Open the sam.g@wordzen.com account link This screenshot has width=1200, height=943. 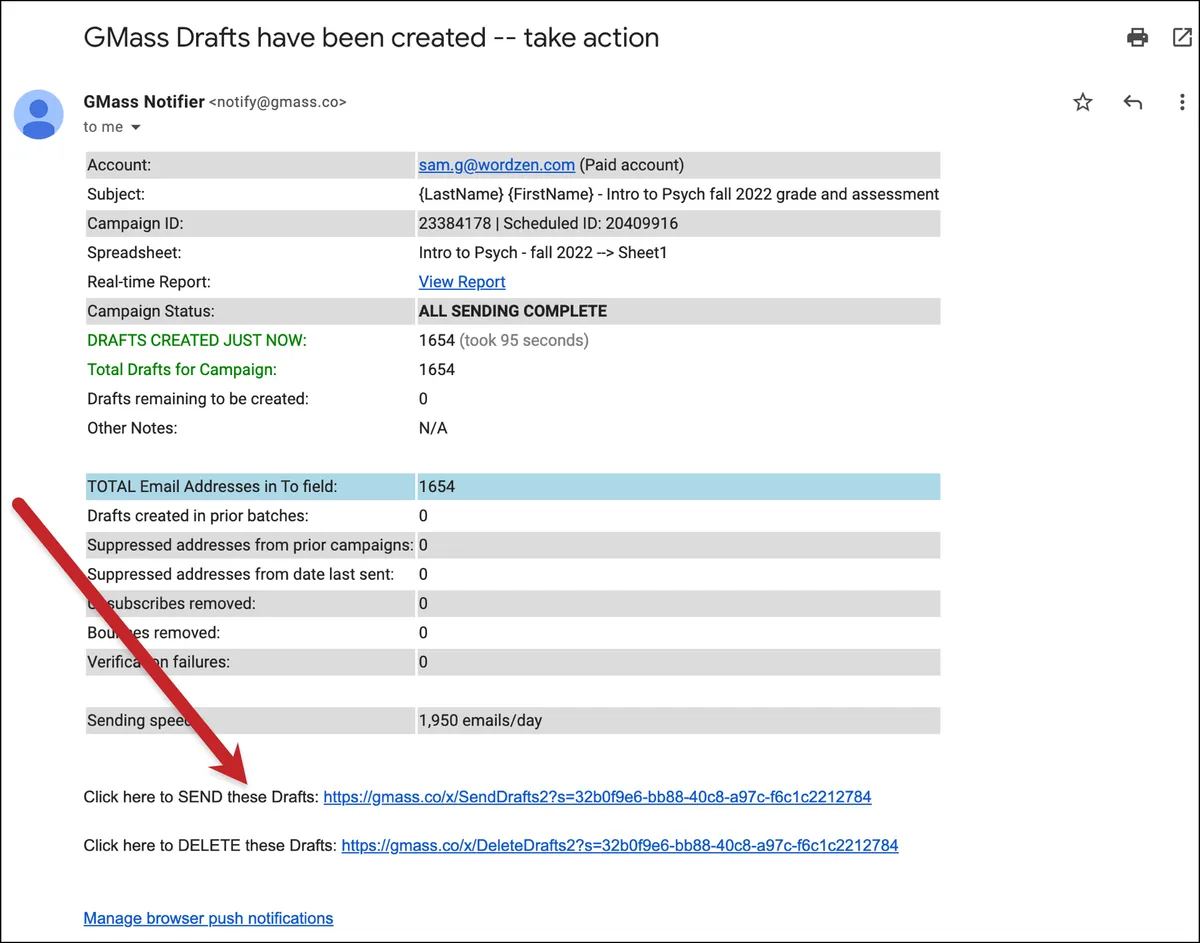[x=497, y=165]
